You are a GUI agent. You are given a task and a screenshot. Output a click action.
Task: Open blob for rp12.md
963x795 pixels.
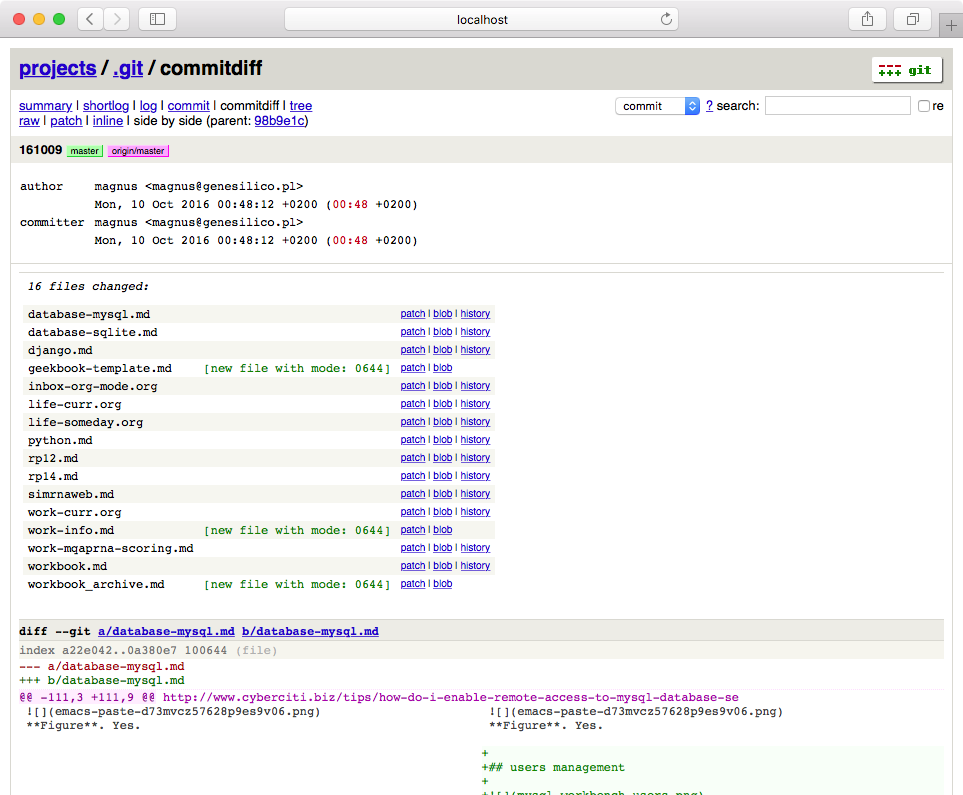point(442,458)
